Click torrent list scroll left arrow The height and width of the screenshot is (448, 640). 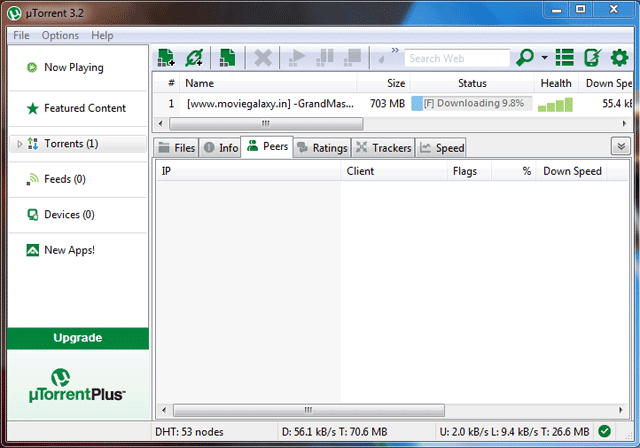[x=160, y=123]
